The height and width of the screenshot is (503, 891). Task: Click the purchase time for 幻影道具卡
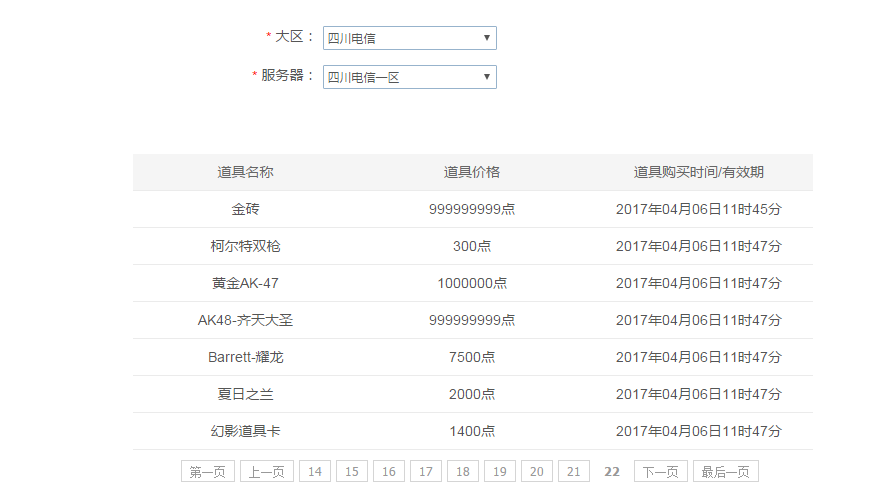click(x=698, y=431)
